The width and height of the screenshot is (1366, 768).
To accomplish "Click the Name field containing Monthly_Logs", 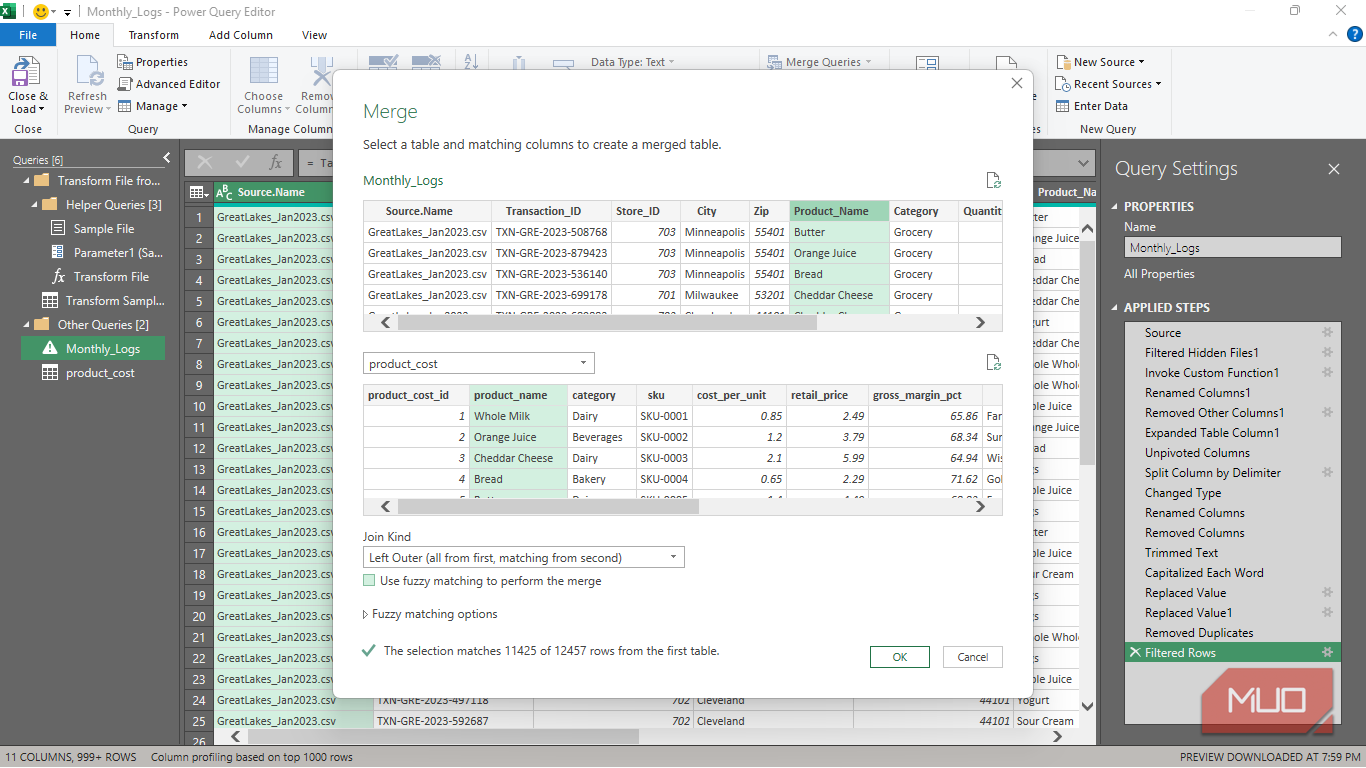I will (1232, 248).
